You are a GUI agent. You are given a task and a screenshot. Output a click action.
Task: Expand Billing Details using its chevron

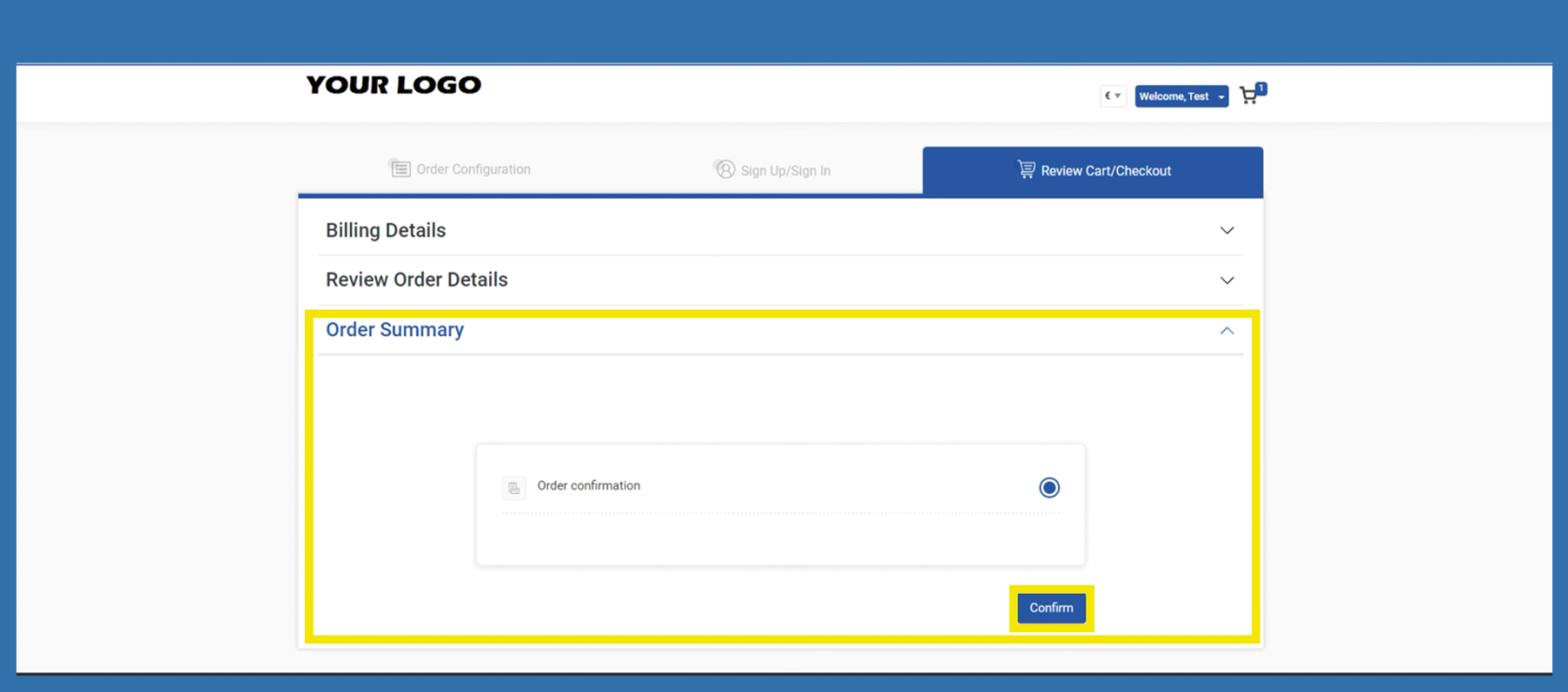[1226, 231]
